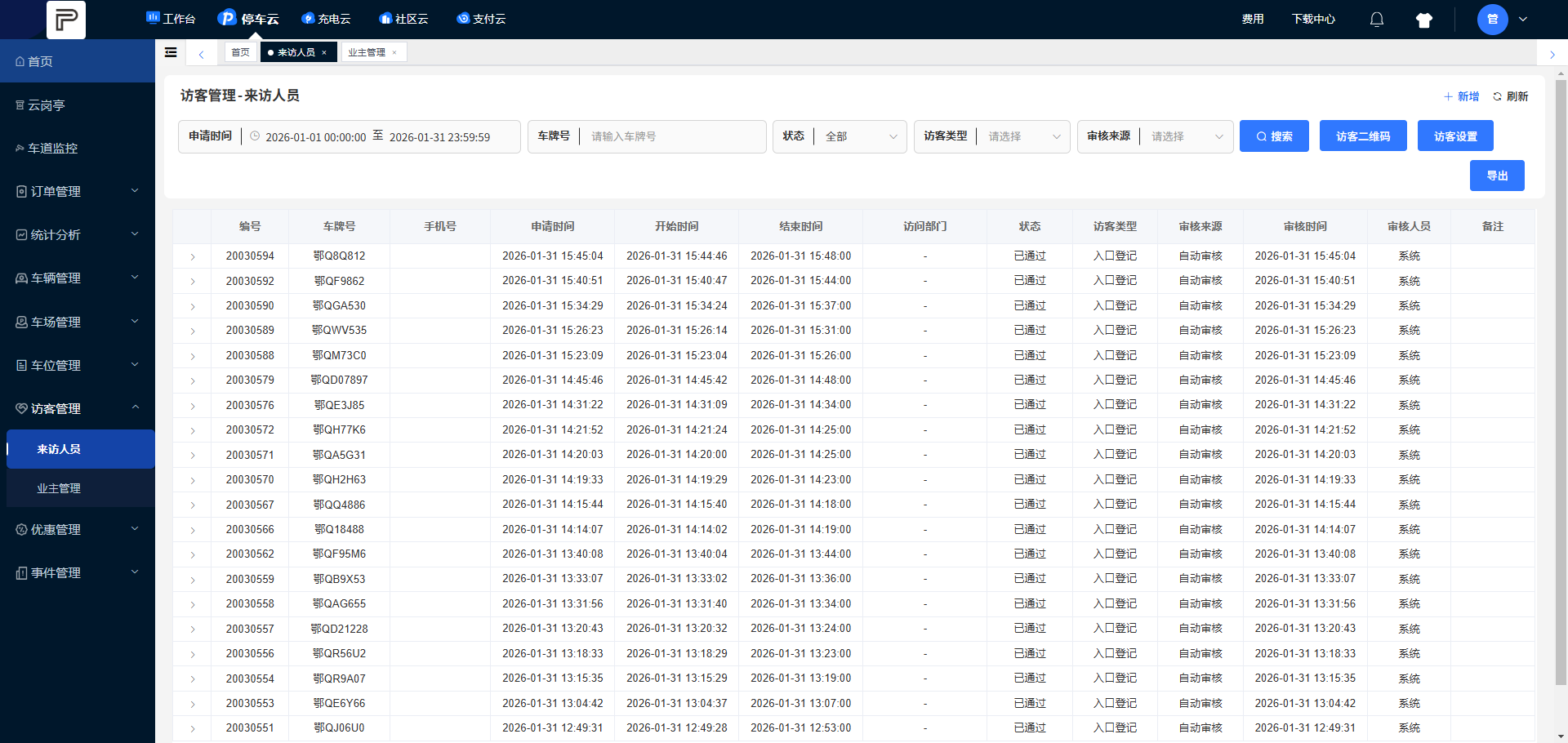Move tabs forward with right arrow
Image resolution: width=1568 pixels, height=743 pixels.
click(x=1552, y=55)
